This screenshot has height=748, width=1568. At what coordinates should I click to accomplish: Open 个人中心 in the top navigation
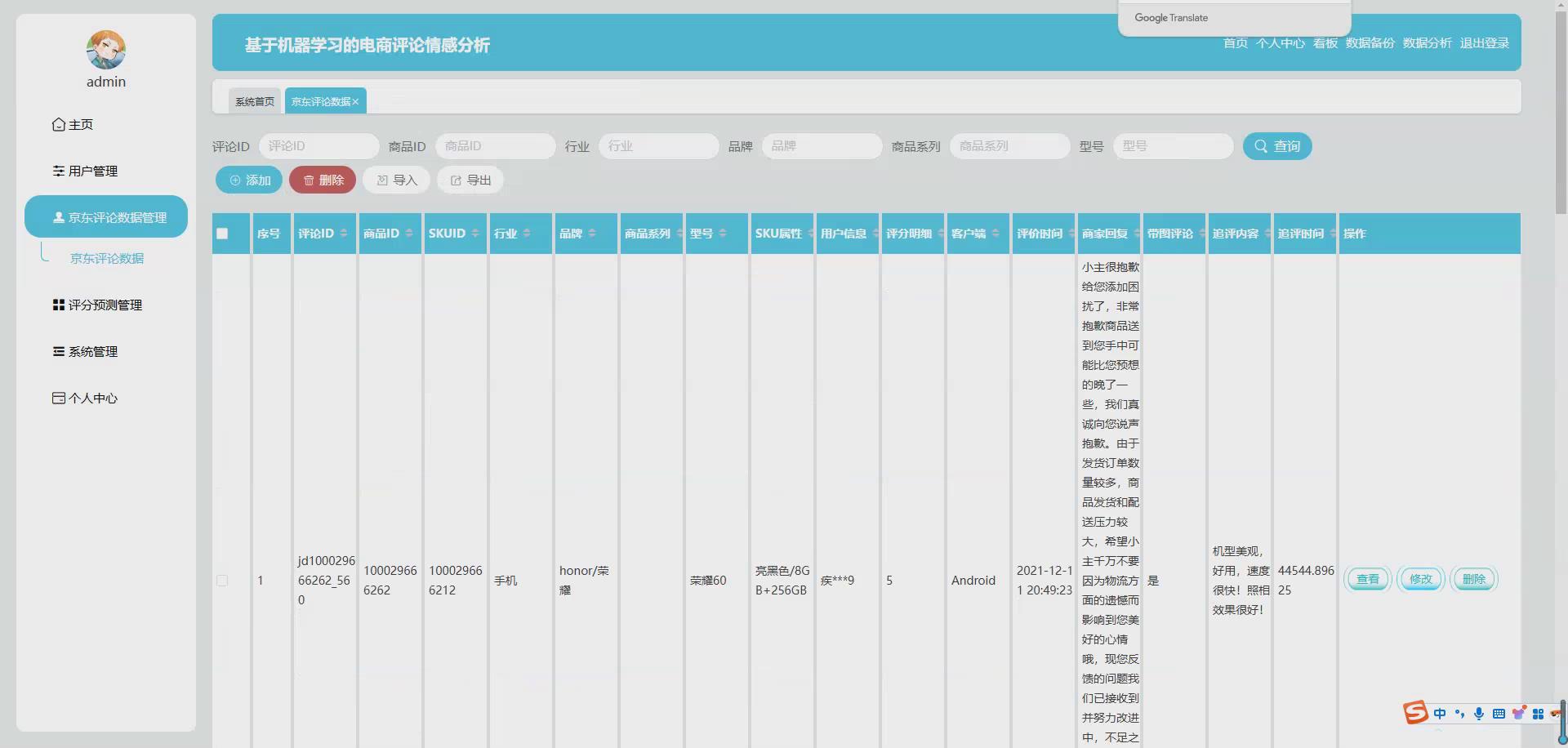coord(1280,43)
